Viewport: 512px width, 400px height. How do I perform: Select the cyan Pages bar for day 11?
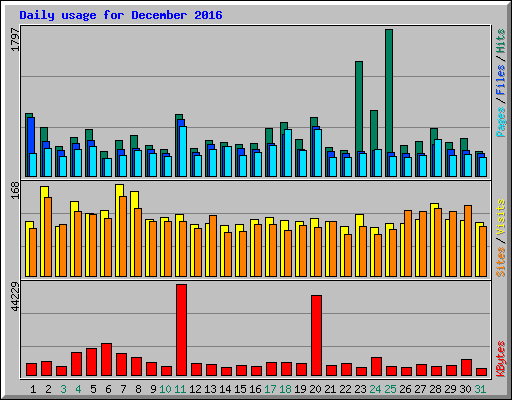tap(183, 151)
